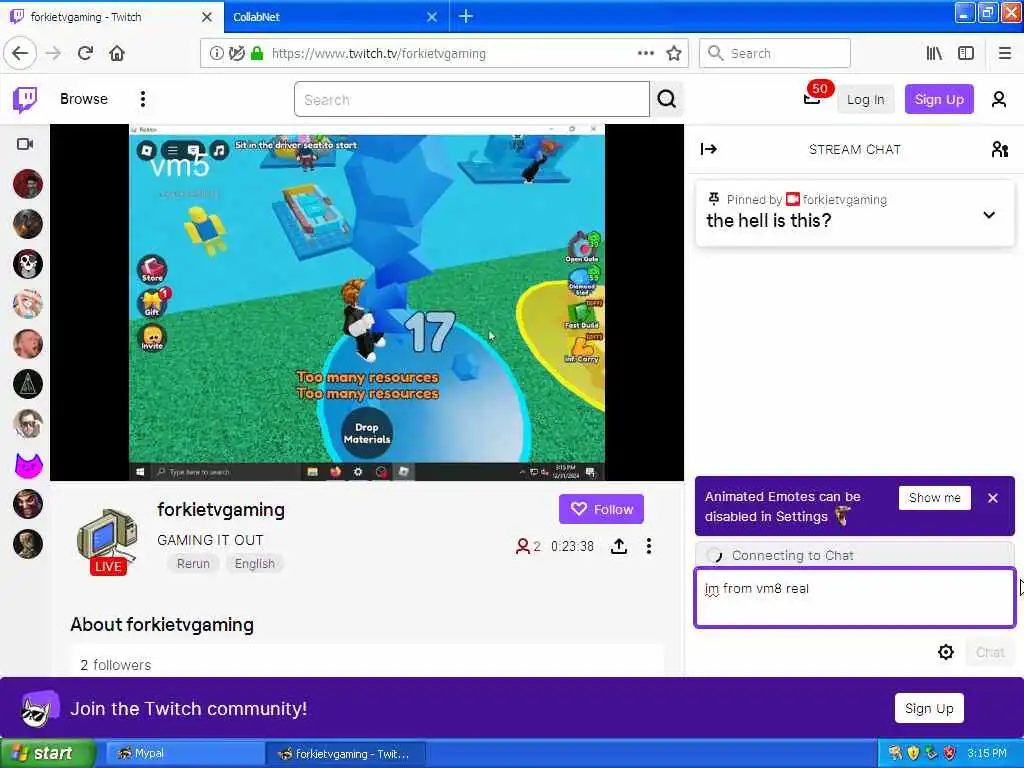Close the CollabNet tab
Screen dimensions: 1024x768
[x=432, y=17]
